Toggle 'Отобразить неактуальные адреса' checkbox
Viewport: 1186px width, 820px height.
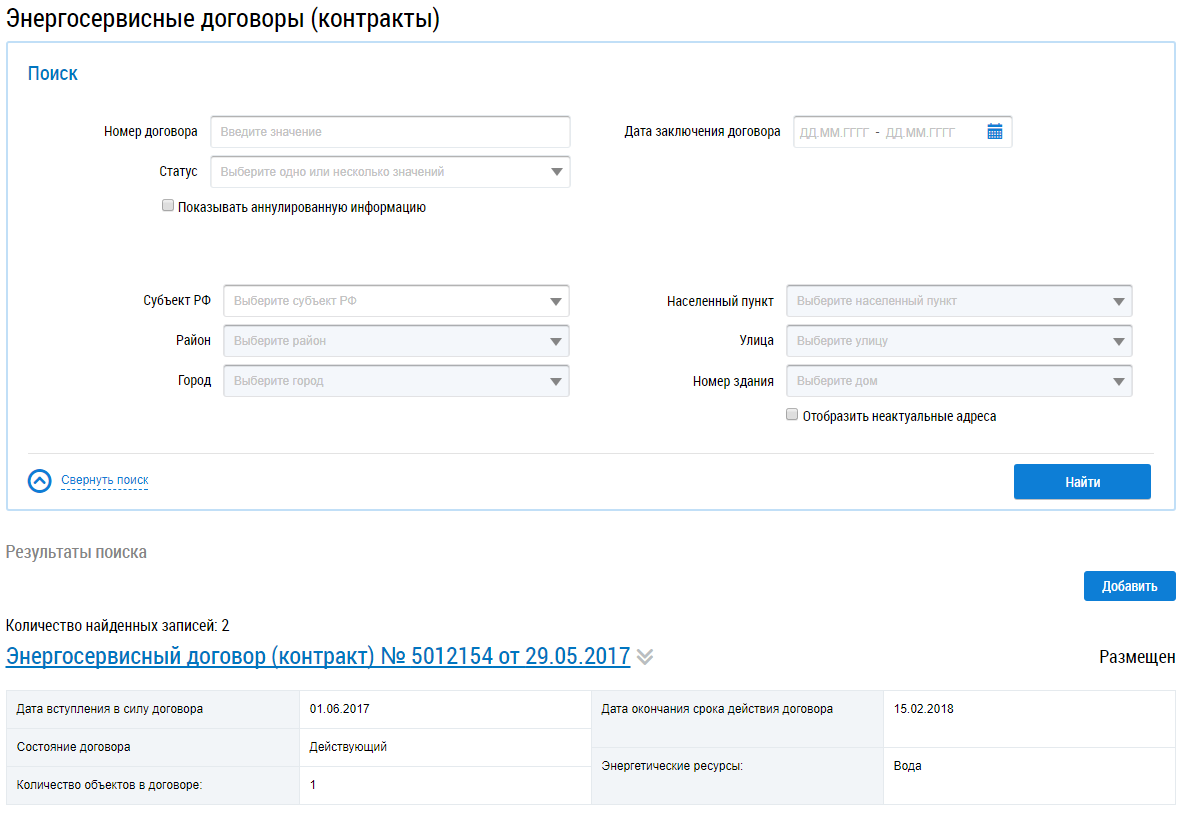tap(792, 415)
